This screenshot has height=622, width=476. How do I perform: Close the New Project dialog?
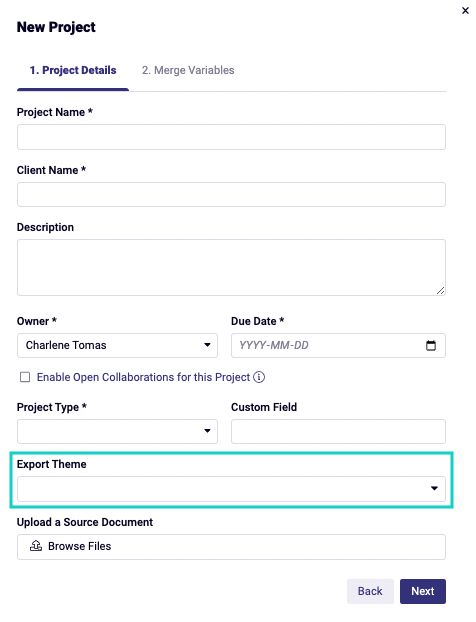coord(465,11)
